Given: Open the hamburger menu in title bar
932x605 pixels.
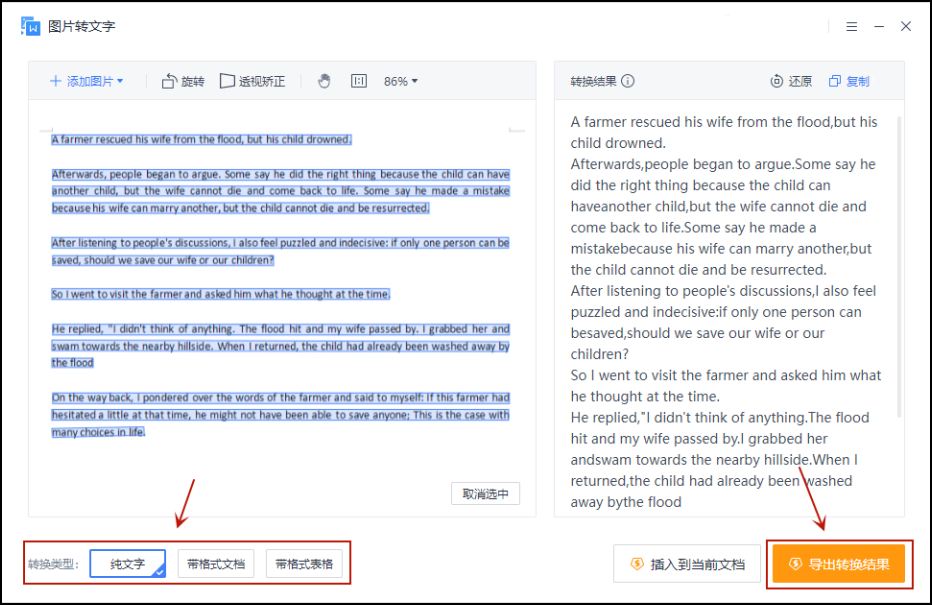Looking at the screenshot, I should click(851, 27).
